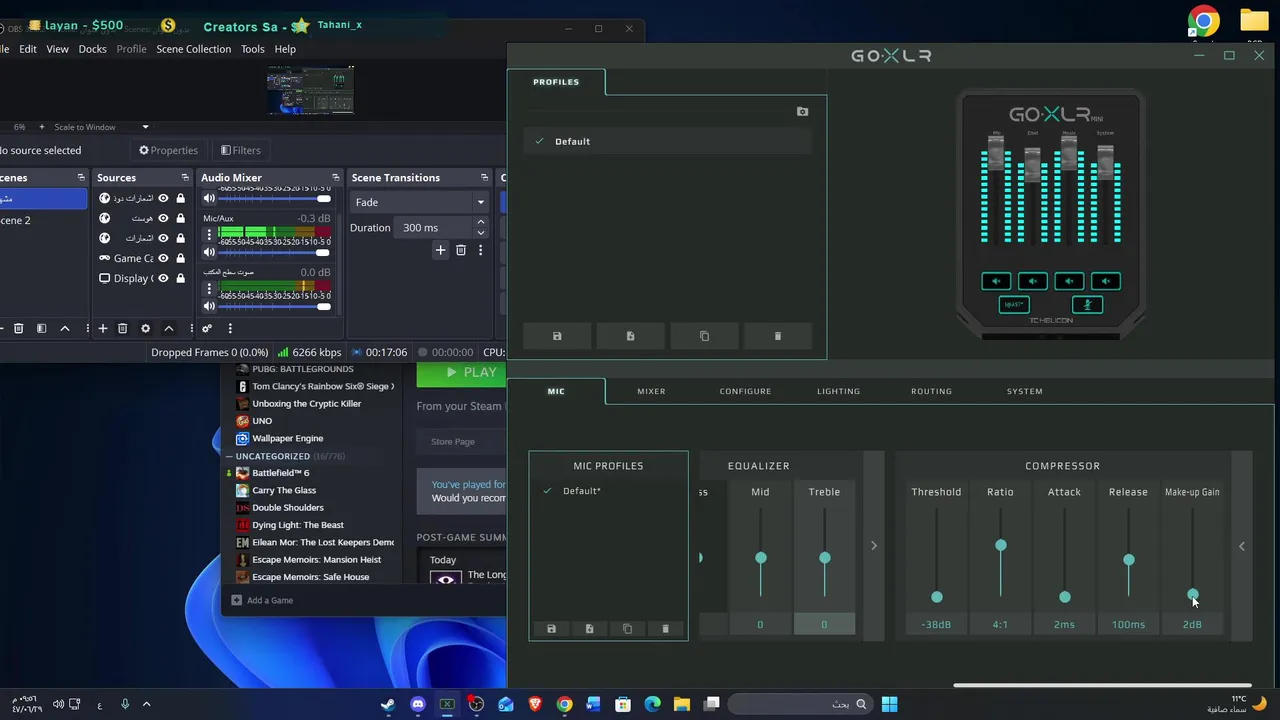Open the Scene Collection menu in OBS
The image size is (1280, 720).
point(193,49)
